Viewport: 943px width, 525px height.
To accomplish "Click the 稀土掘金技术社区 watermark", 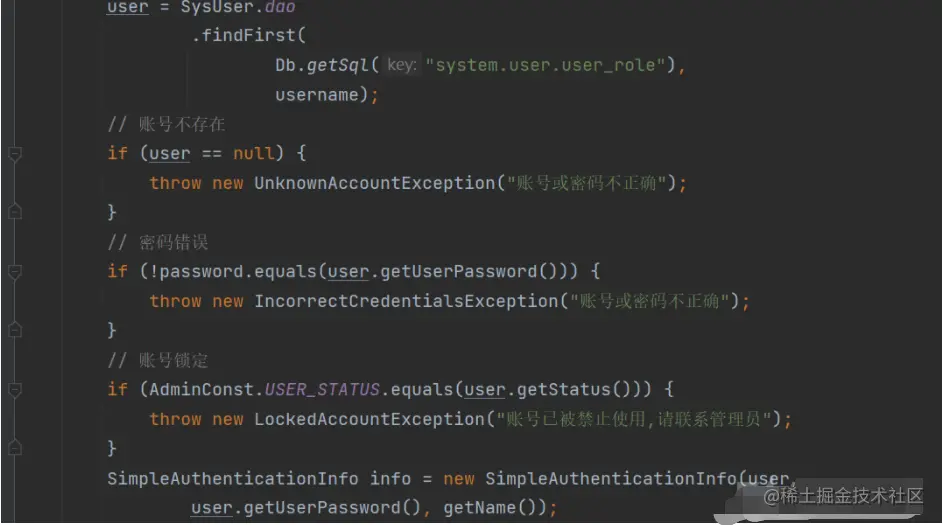I will pyautogui.click(x=843, y=496).
